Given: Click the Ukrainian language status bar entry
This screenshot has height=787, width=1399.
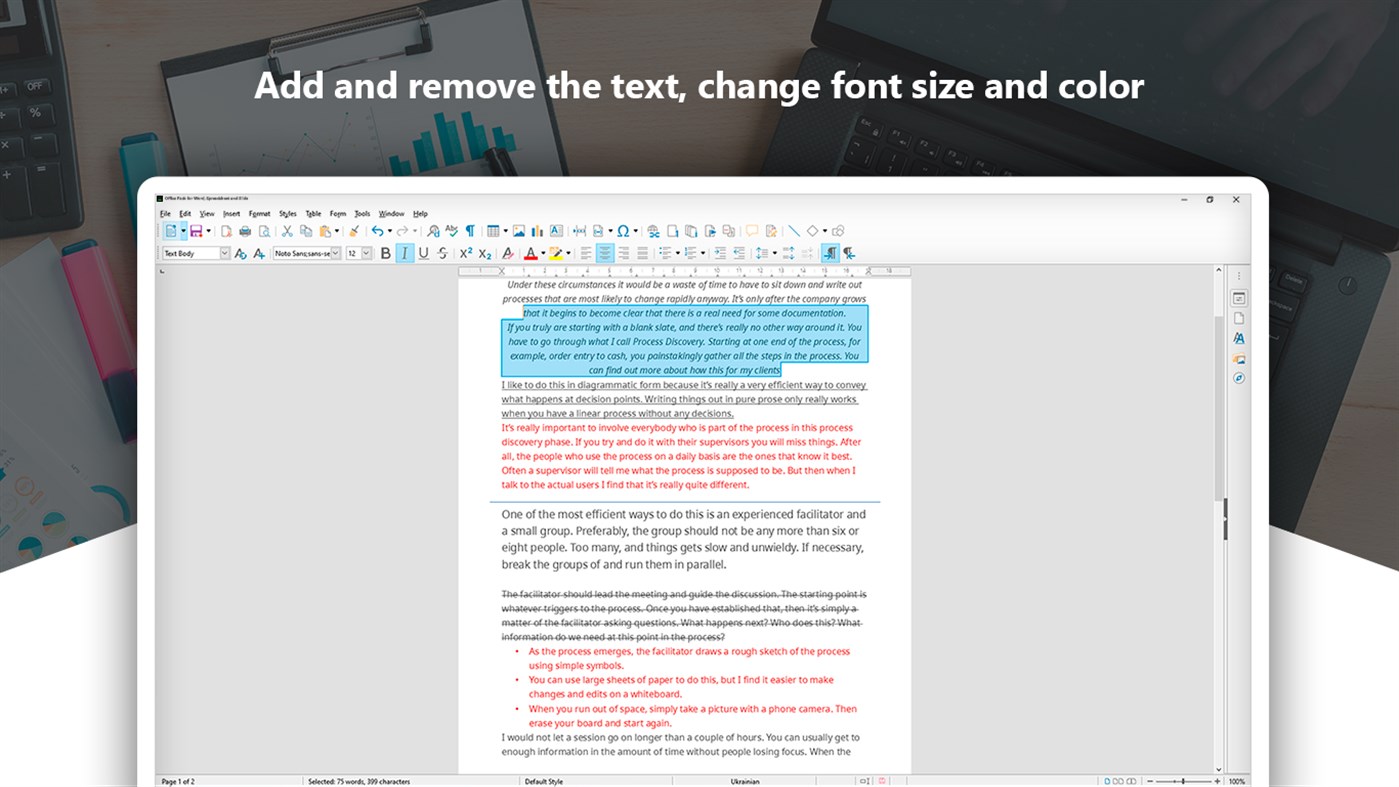Looking at the screenshot, I should coord(744,781).
